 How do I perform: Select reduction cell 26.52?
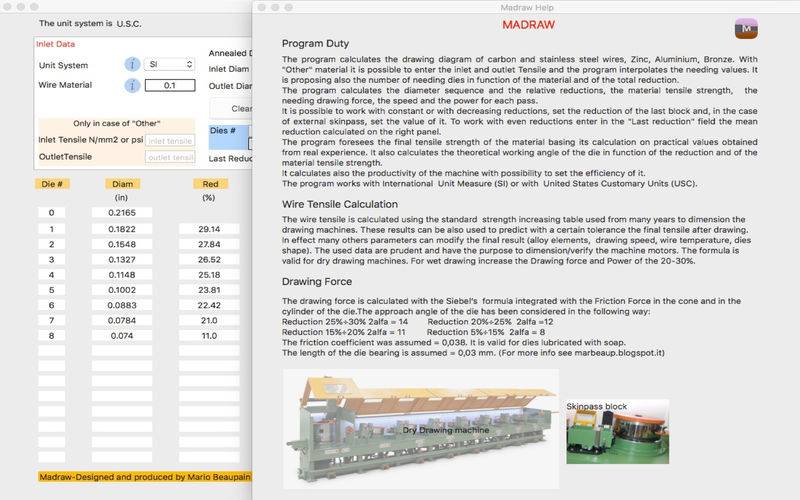pos(209,260)
